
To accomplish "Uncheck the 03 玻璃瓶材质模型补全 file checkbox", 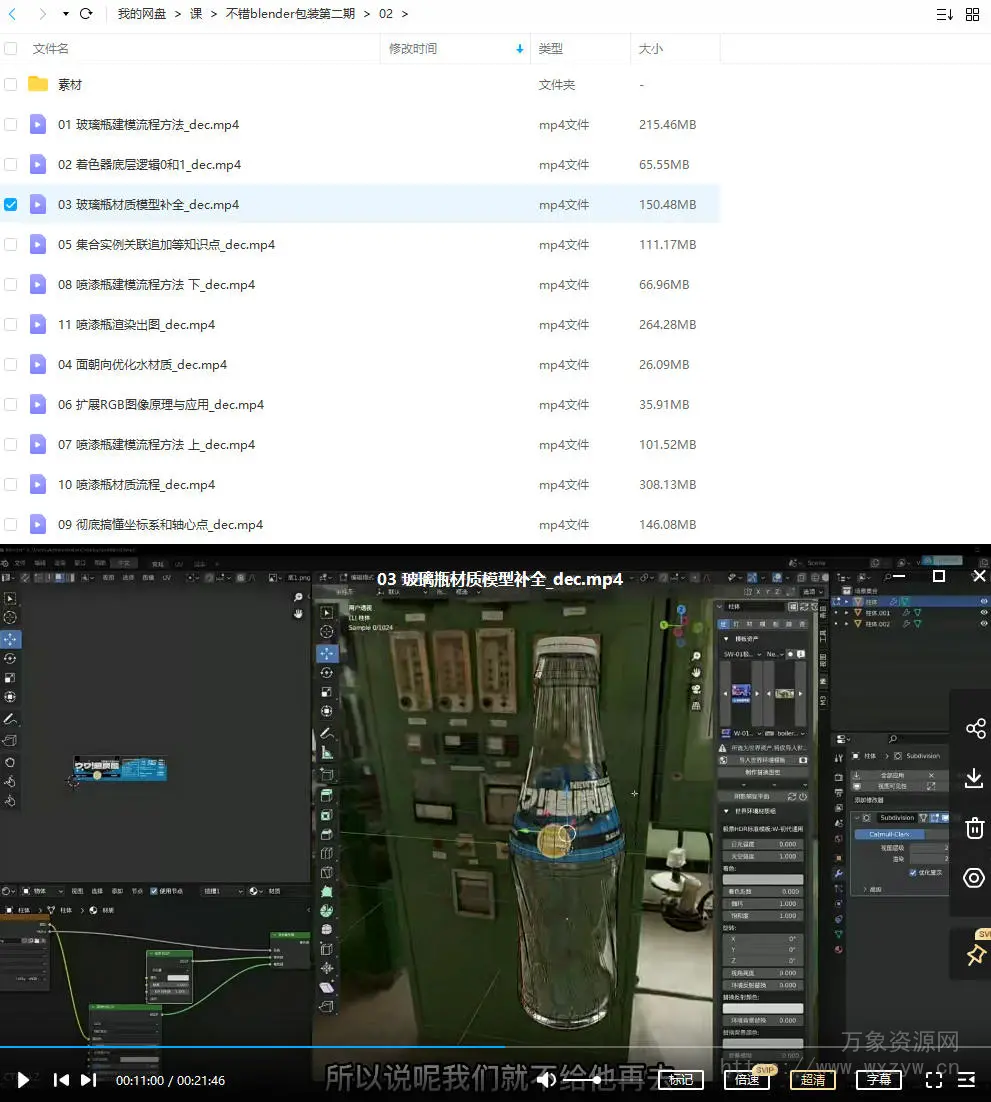I will (11, 205).
